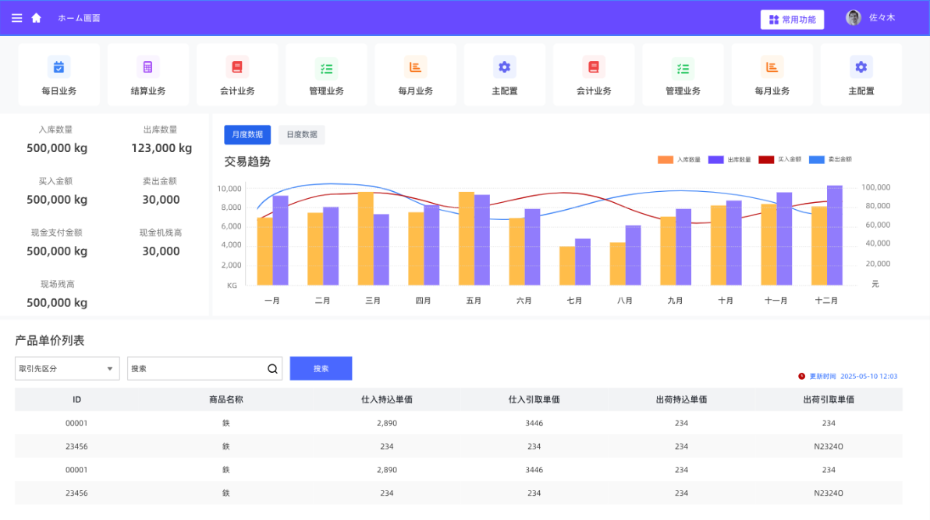
Task: Switch to 日度数据 tab
Action: click(301, 134)
